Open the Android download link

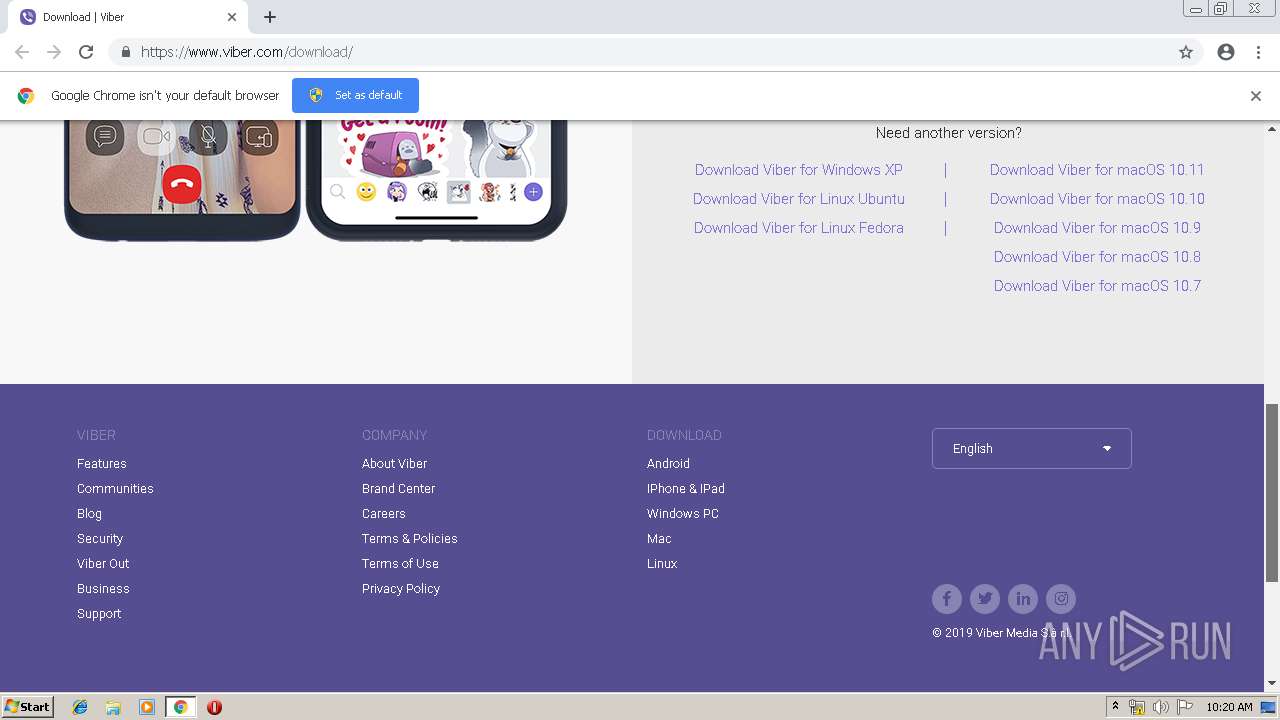click(x=668, y=464)
